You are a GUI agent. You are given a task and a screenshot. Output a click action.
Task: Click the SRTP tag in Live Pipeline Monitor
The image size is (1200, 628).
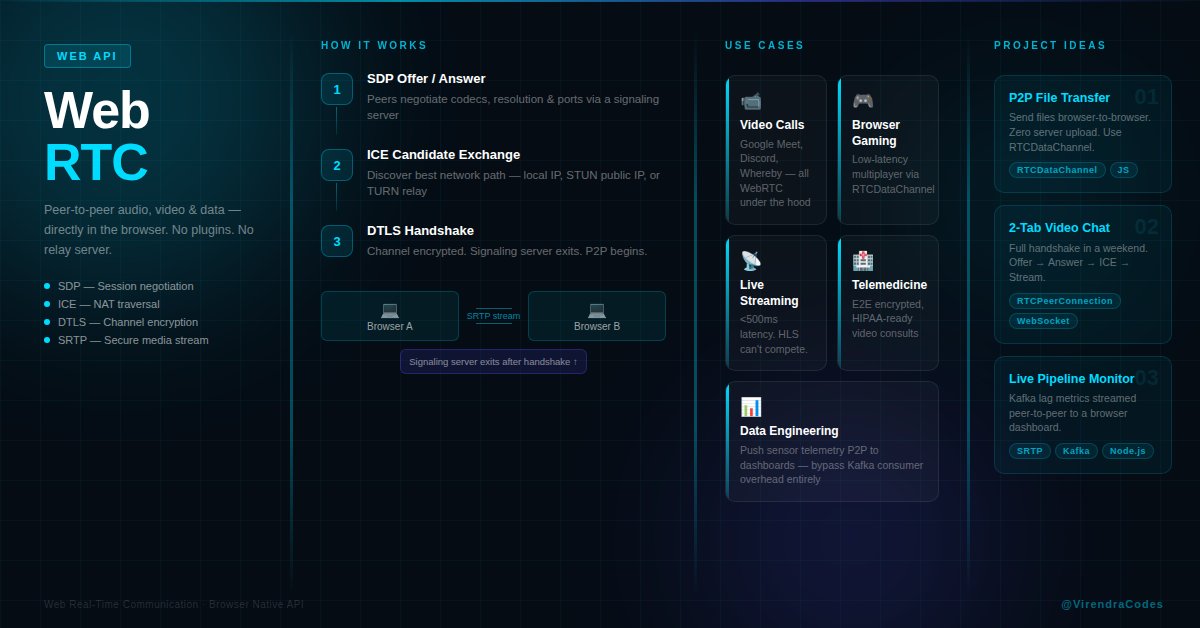pyautogui.click(x=1030, y=451)
